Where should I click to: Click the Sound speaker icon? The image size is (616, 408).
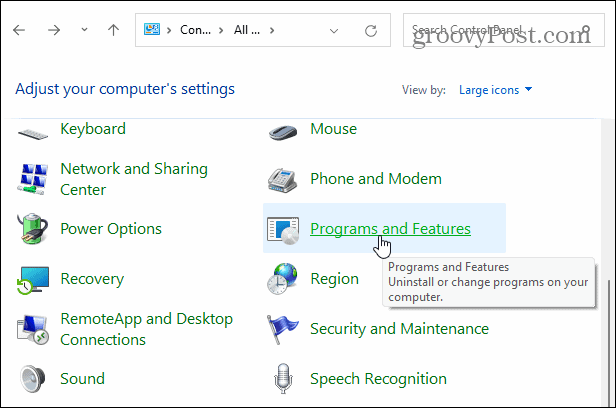pyautogui.click(x=33, y=379)
